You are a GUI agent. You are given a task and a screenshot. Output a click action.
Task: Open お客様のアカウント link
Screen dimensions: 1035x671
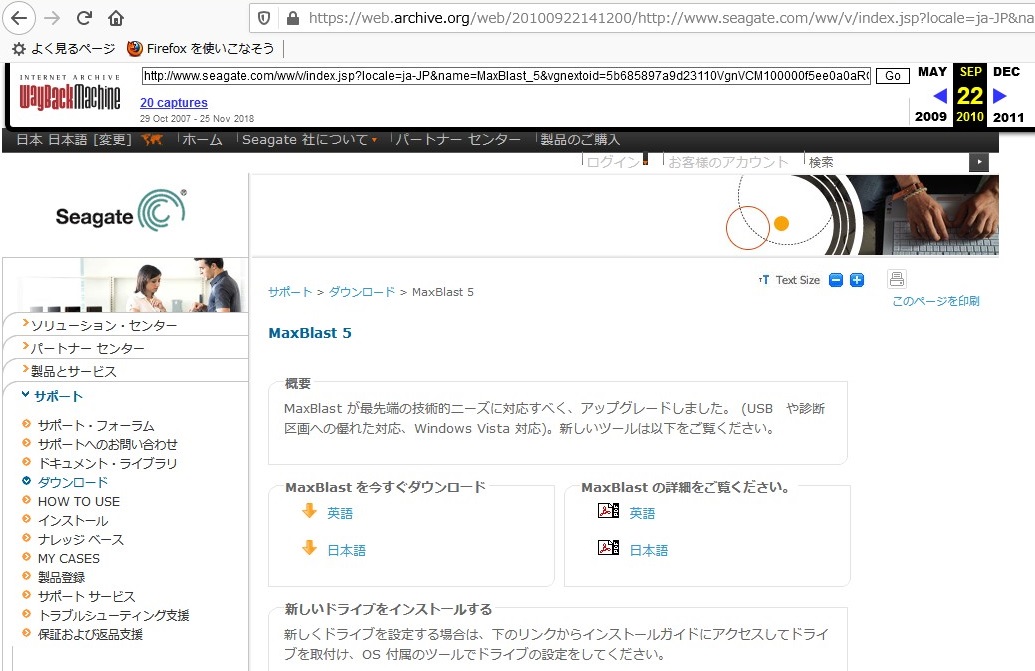click(728, 162)
